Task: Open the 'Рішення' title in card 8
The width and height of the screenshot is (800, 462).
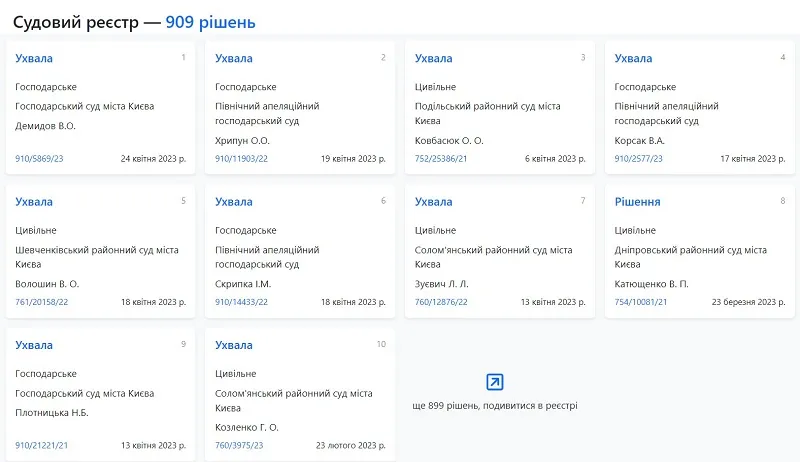Action: [x=637, y=202]
